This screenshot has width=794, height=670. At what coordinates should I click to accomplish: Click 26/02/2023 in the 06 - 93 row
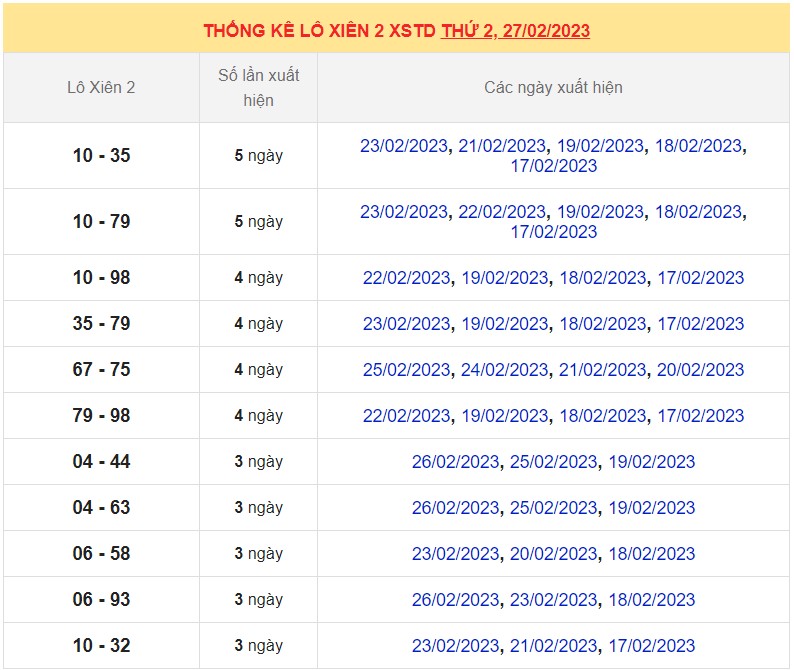(x=455, y=600)
